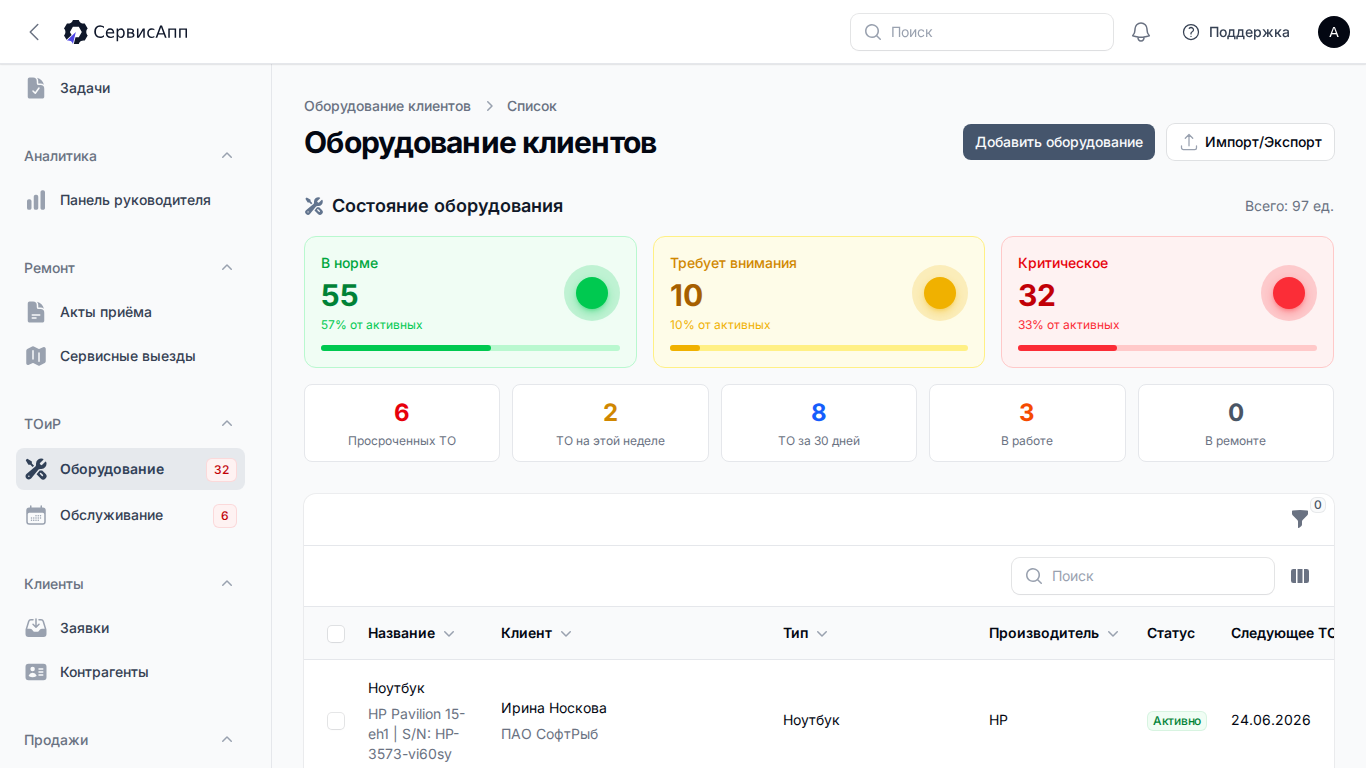Collapse the Клиенты section
This screenshot has height=768, width=1366.
click(x=227, y=584)
